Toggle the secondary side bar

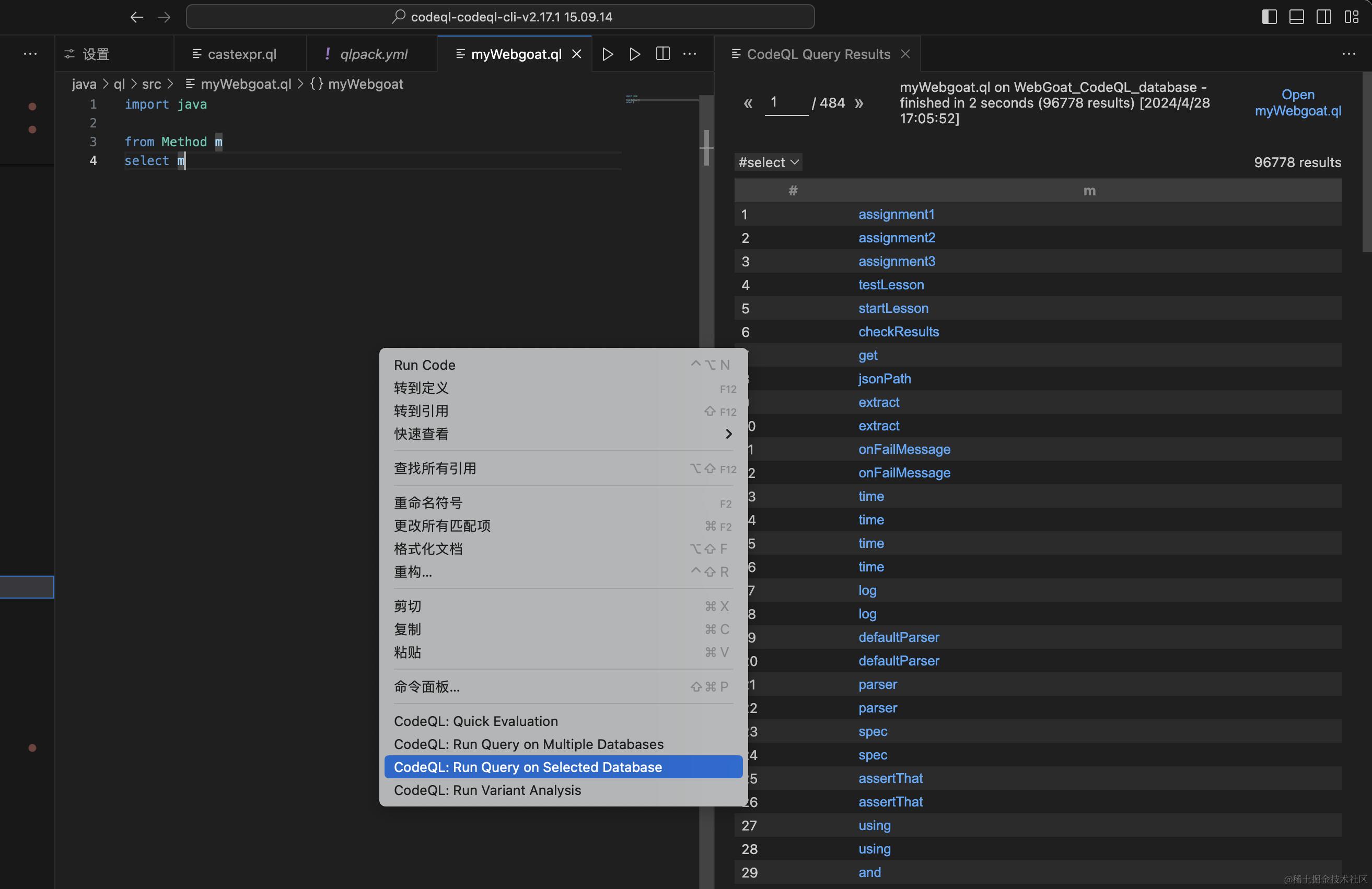[x=1323, y=17]
